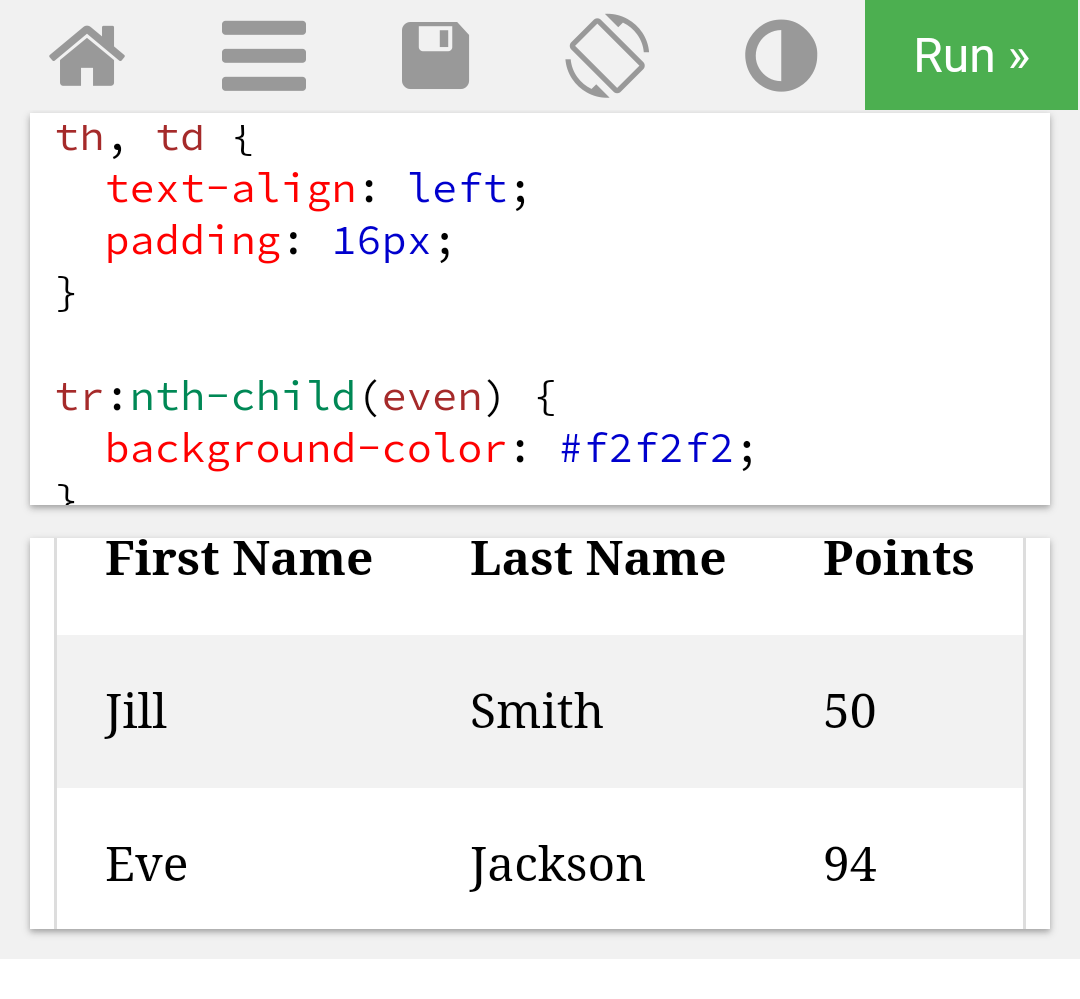The image size is (1080, 999).
Task: Go to the W3Schools home icon
Action: click(87, 55)
